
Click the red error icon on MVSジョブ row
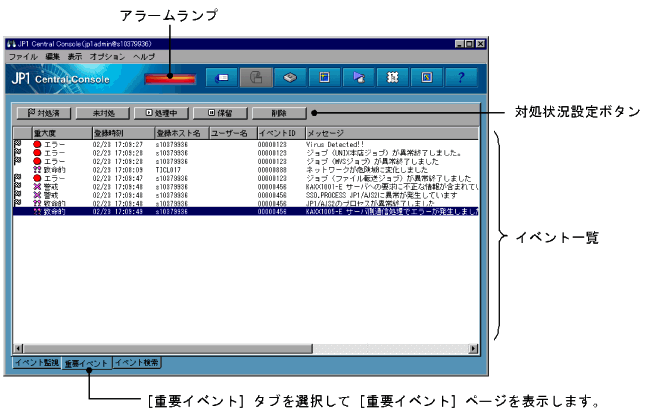(x=37, y=161)
